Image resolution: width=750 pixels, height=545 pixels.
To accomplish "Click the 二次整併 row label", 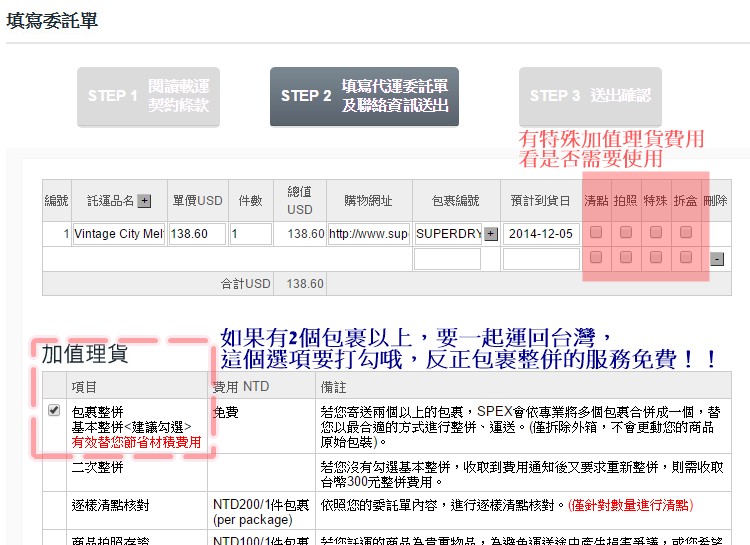I will (x=98, y=467).
